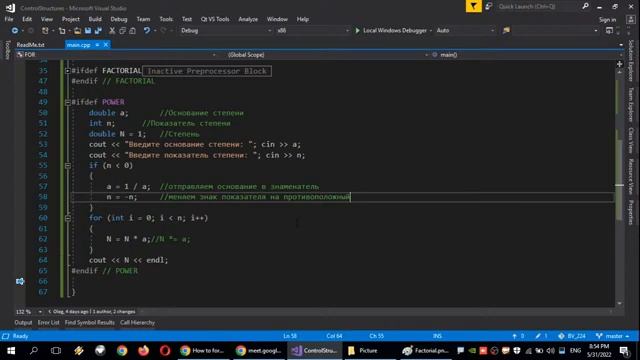Click the Redo arrow icon
The height and width of the screenshot is (360, 640).
tap(163, 31)
